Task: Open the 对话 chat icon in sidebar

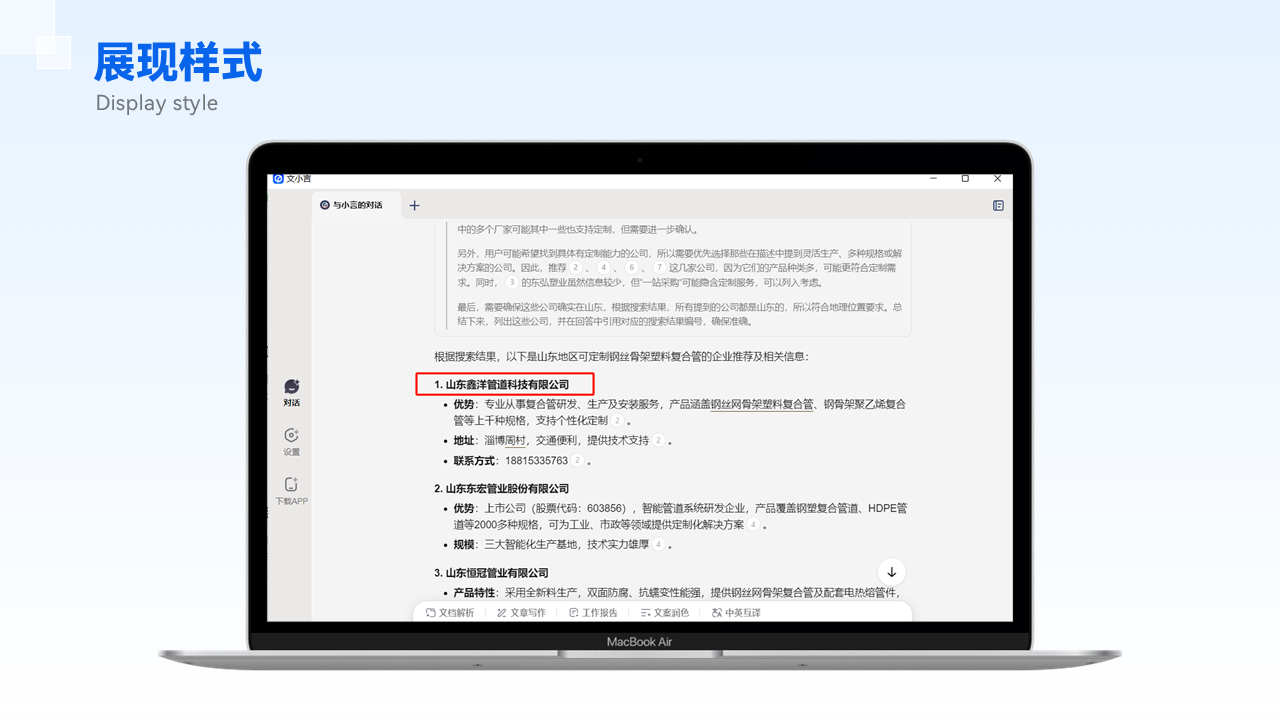Action: (291, 387)
